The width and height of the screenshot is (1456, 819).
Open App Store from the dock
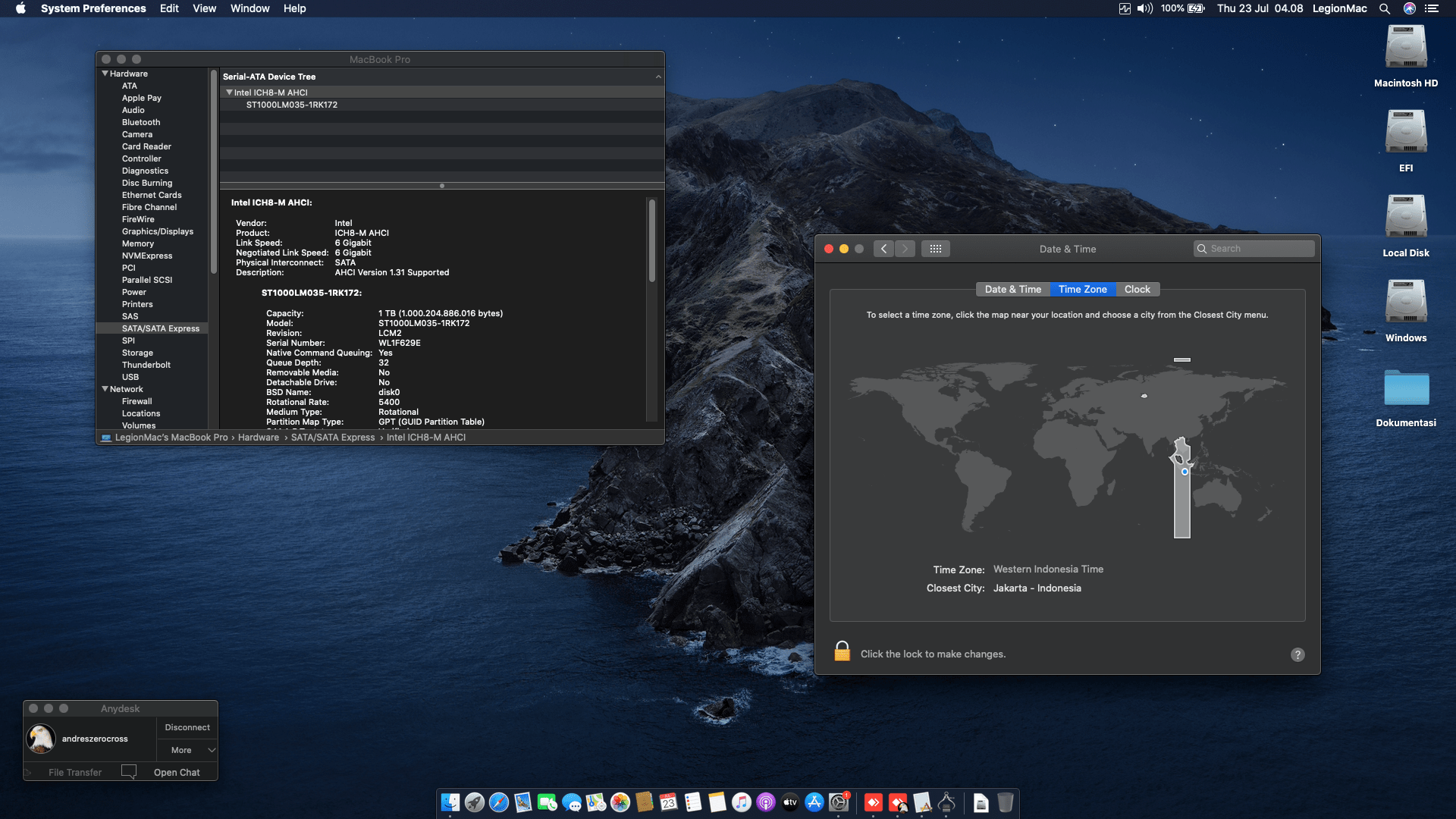tap(814, 802)
